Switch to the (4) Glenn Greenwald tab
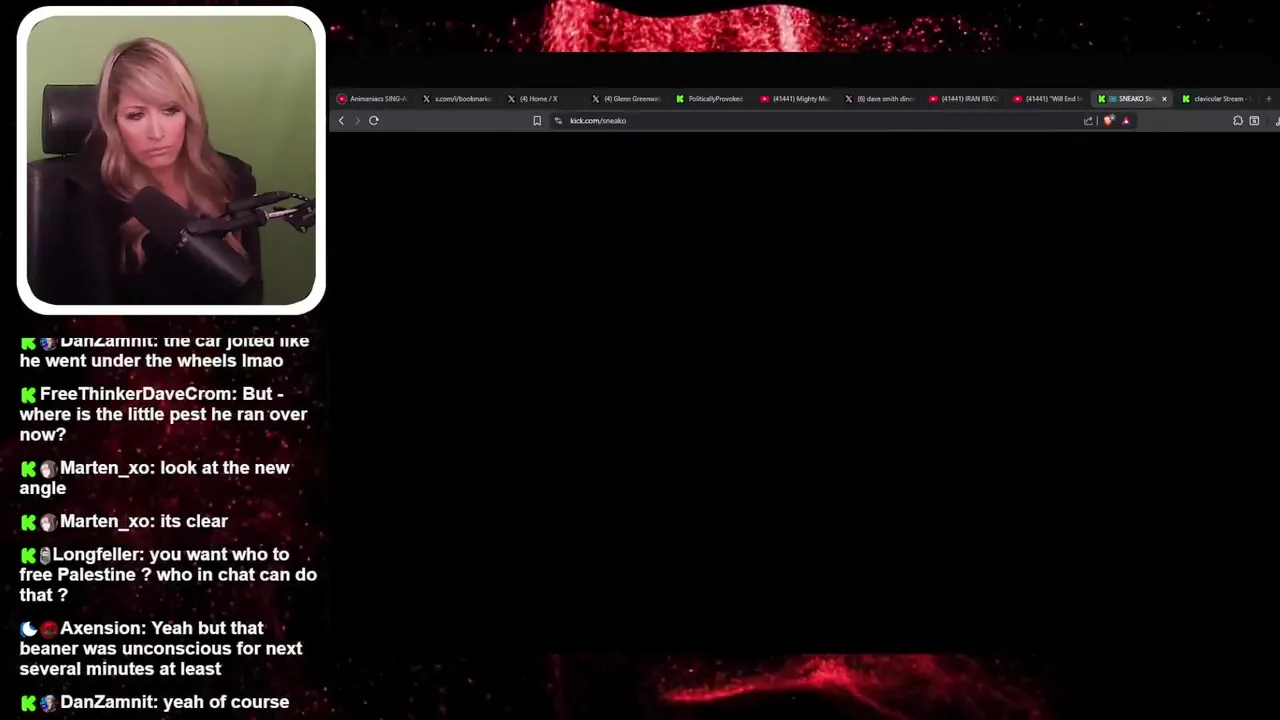Screen dimensions: 1280x720 coord(627,99)
